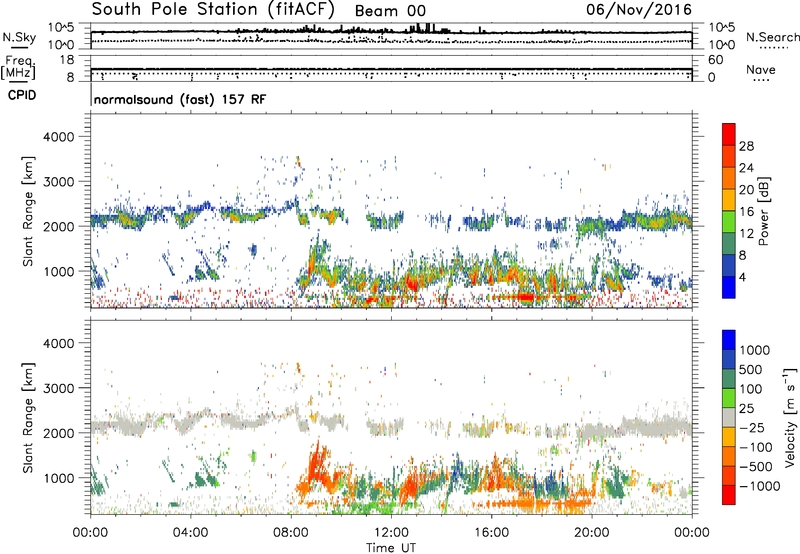Click the blue bottom segment of Power colorbar

(x=729, y=287)
